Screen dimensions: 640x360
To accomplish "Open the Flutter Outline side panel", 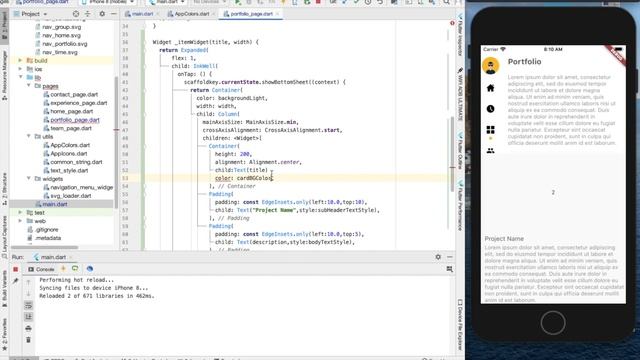I will click(460, 151).
